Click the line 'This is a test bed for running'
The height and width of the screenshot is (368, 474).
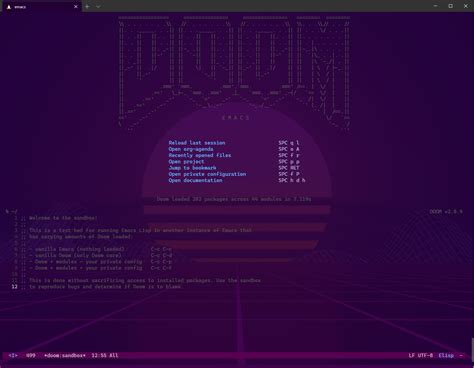tap(140, 230)
